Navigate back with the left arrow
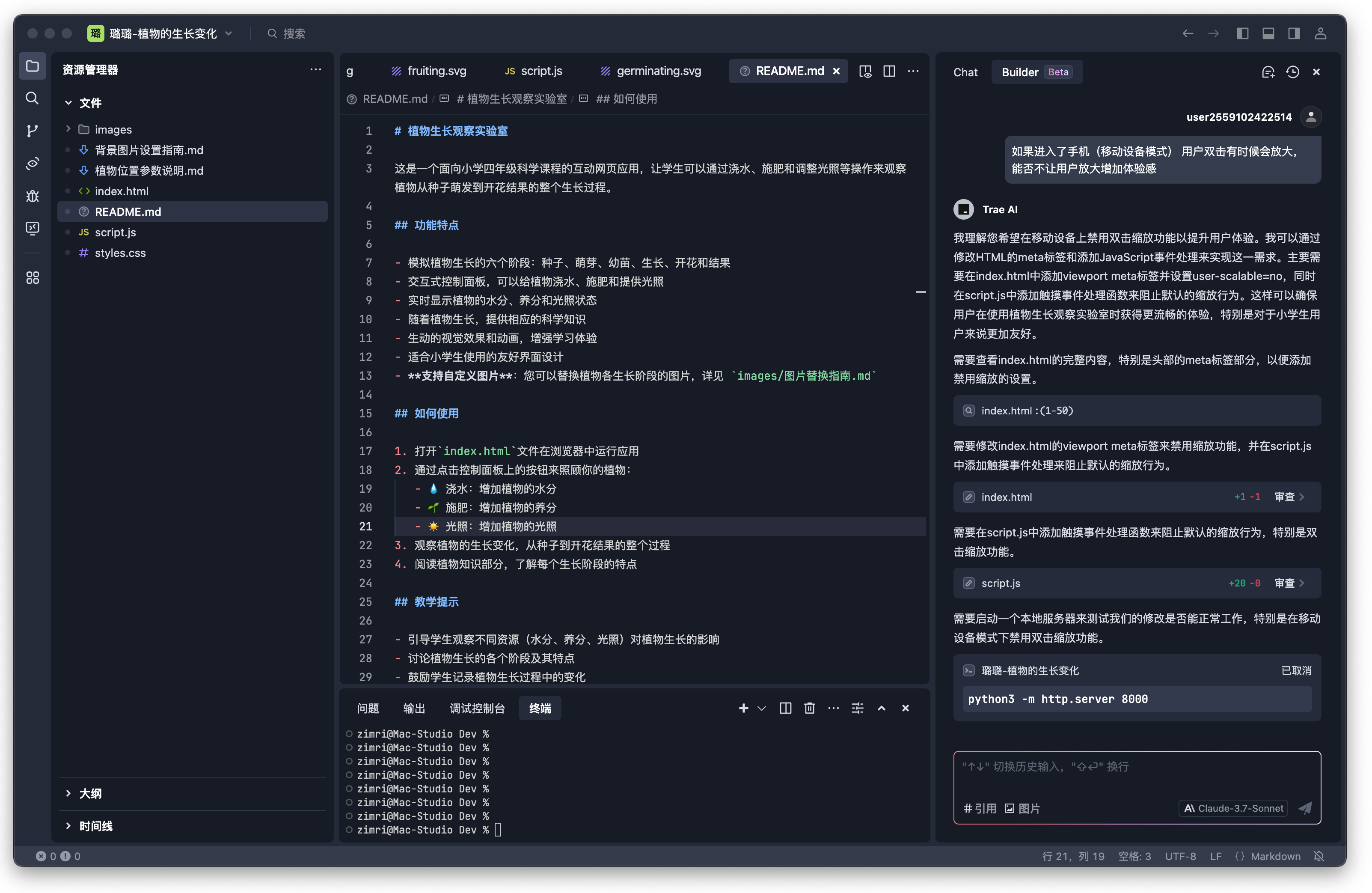1372x893 pixels. pyautogui.click(x=1188, y=33)
